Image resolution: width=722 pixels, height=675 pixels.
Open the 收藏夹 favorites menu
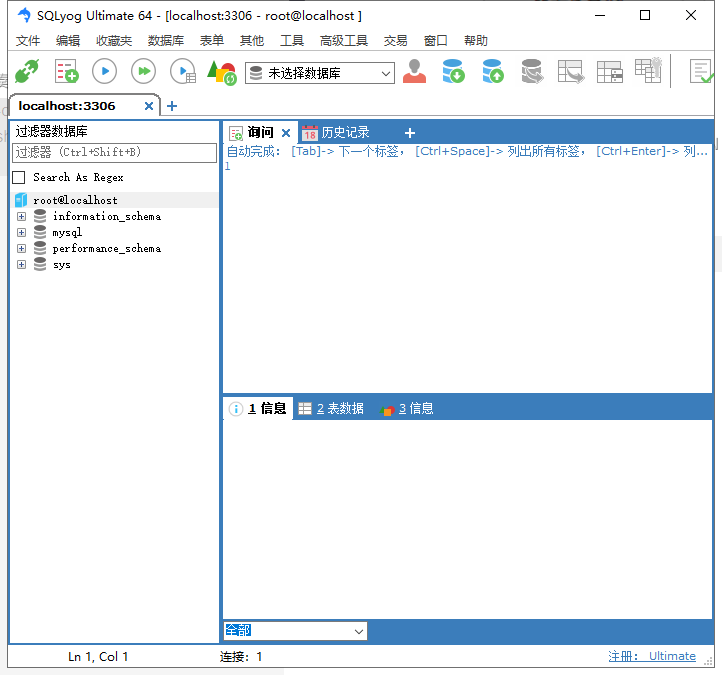[x=114, y=41]
